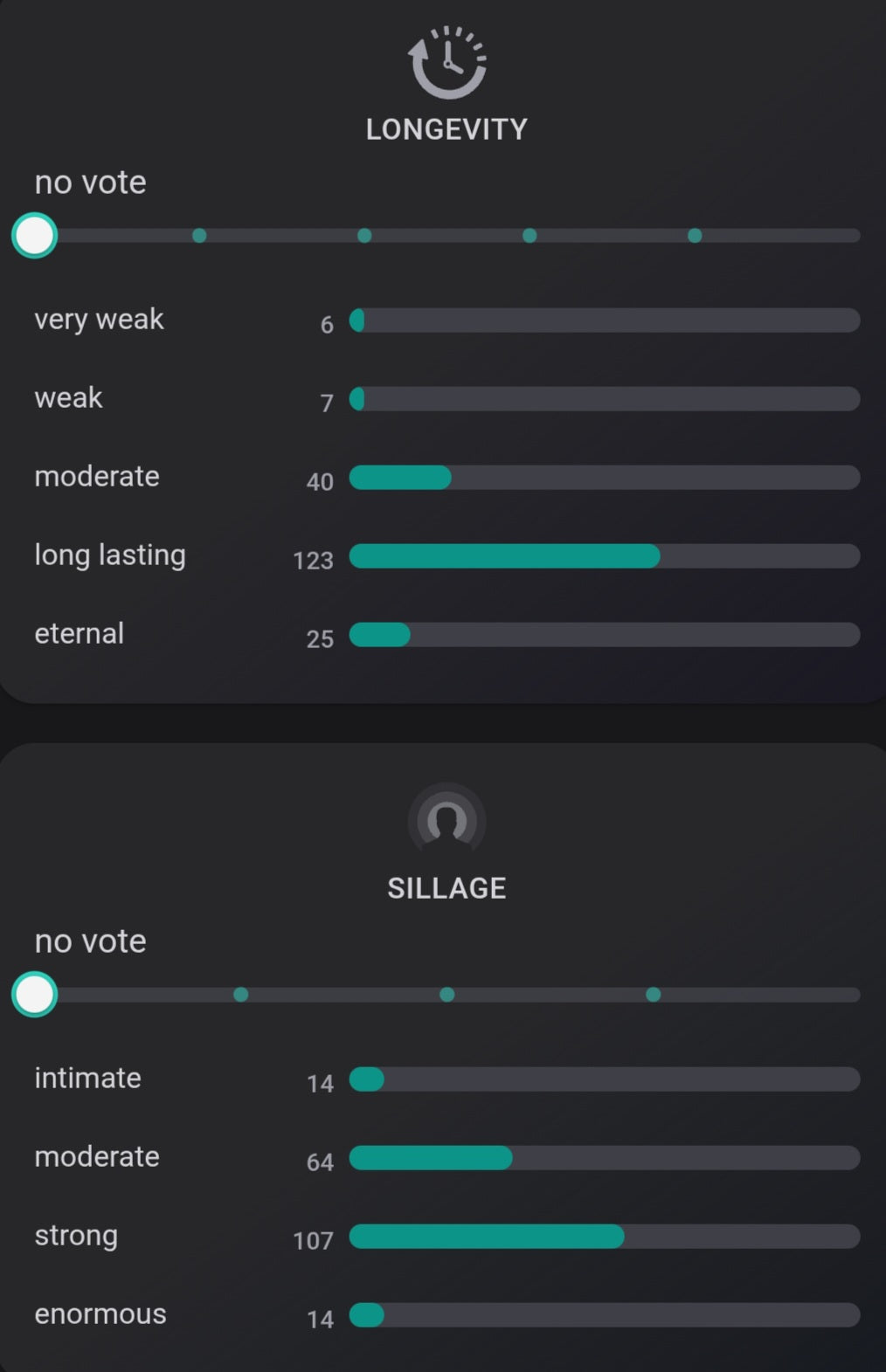Click the longevity slider white handle
886x1372 pixels.
(35, 236)
